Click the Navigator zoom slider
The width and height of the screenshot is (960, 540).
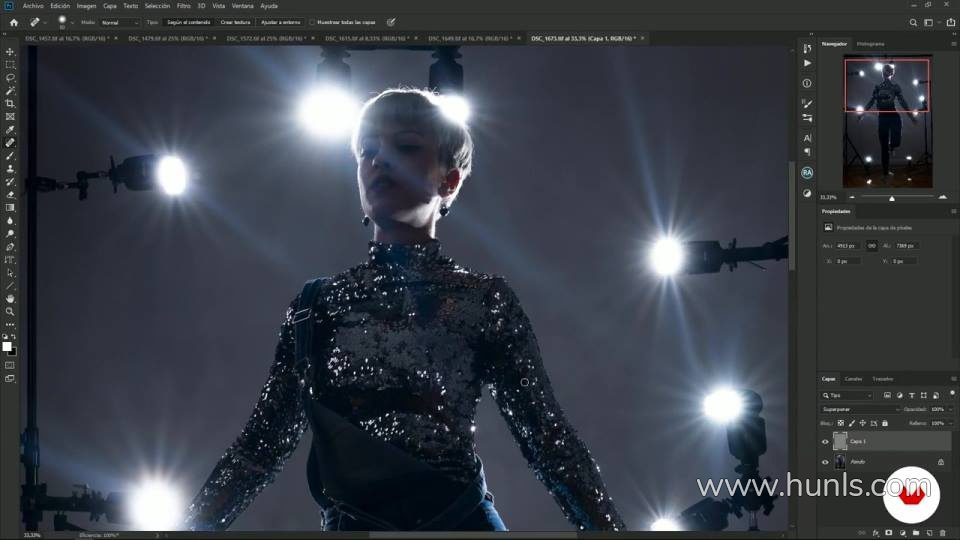click(x=892, y=197)
